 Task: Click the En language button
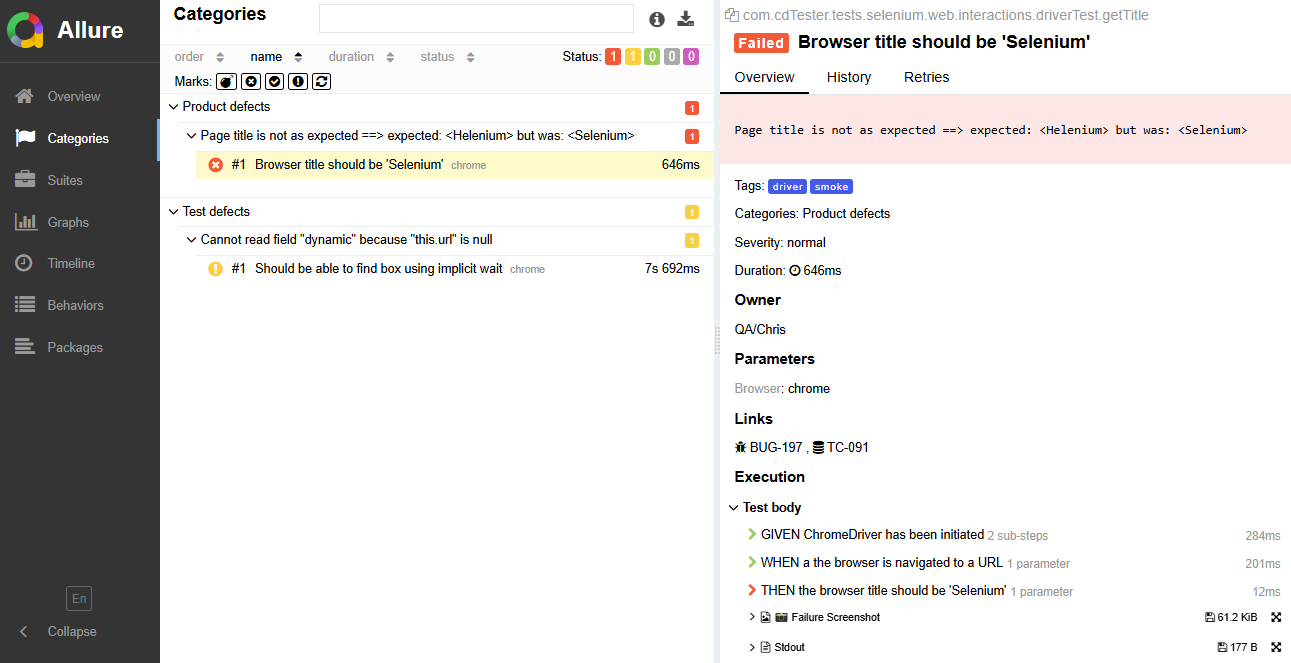click(79, 599)
